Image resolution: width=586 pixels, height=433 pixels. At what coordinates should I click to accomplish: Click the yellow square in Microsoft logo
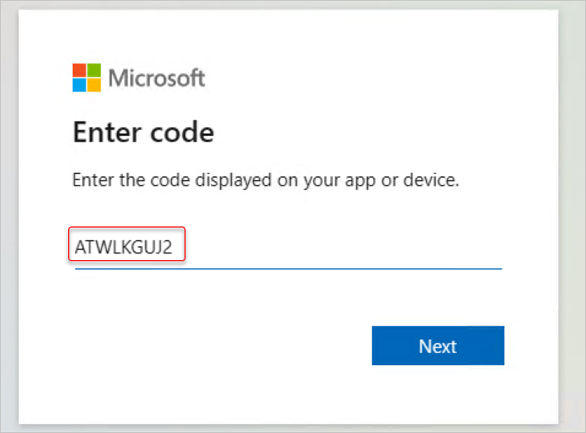pos(94,85)
